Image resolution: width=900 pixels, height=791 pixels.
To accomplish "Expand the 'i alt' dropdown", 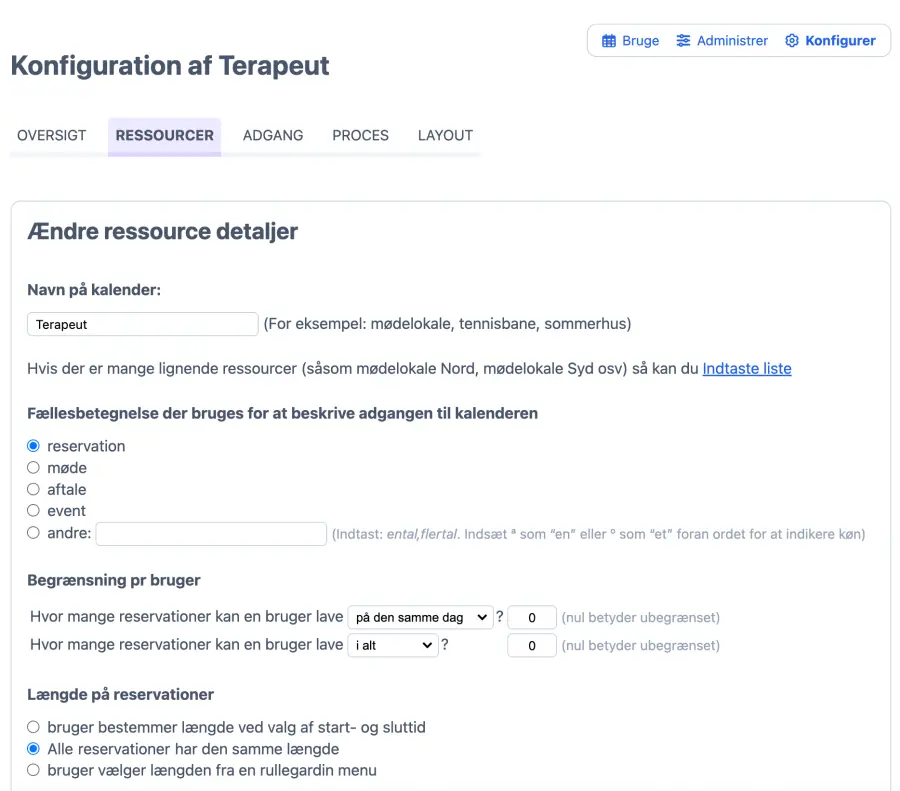I will [393, 646].
